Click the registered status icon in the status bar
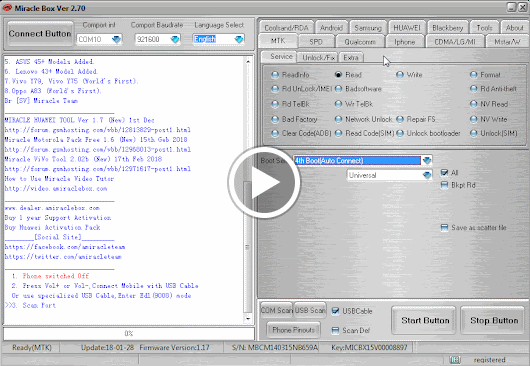The image size is (530, 366). [455, 360]
